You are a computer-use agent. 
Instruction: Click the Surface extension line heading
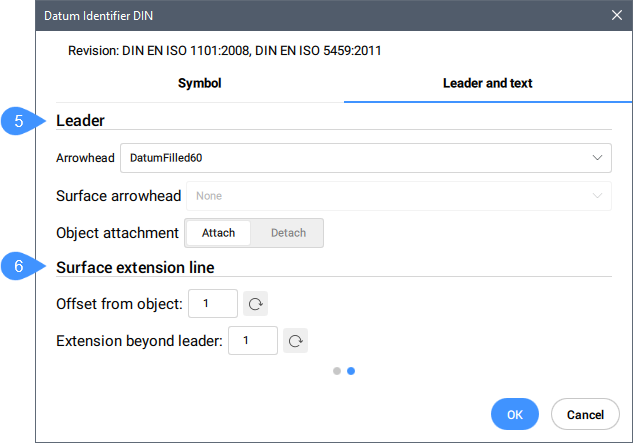pos(135,267)
